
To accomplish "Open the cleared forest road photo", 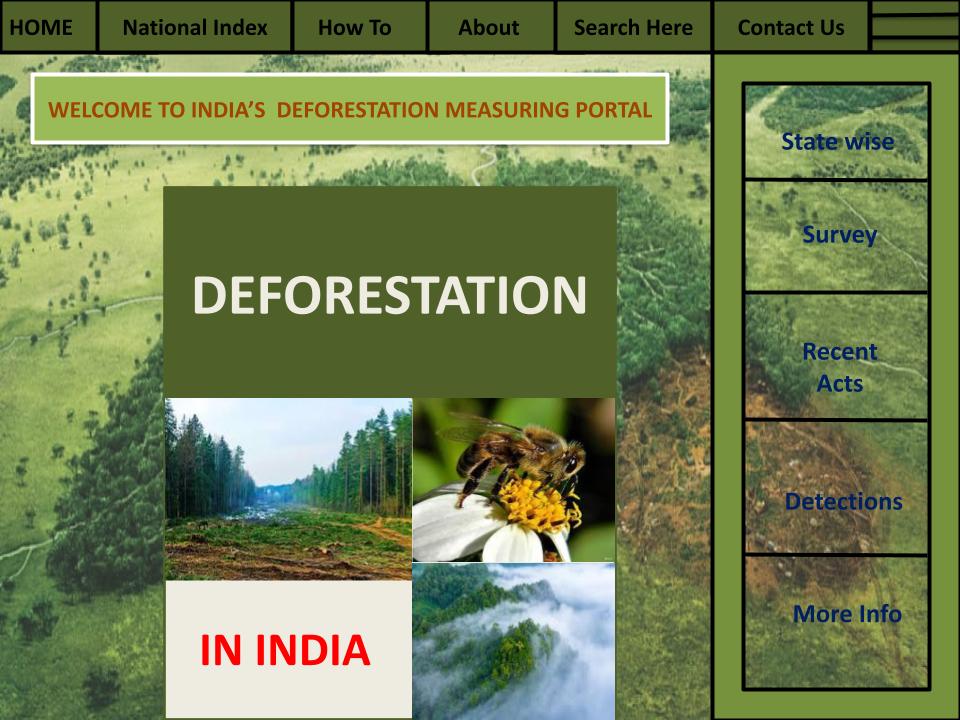I will (x=288, y=489).
